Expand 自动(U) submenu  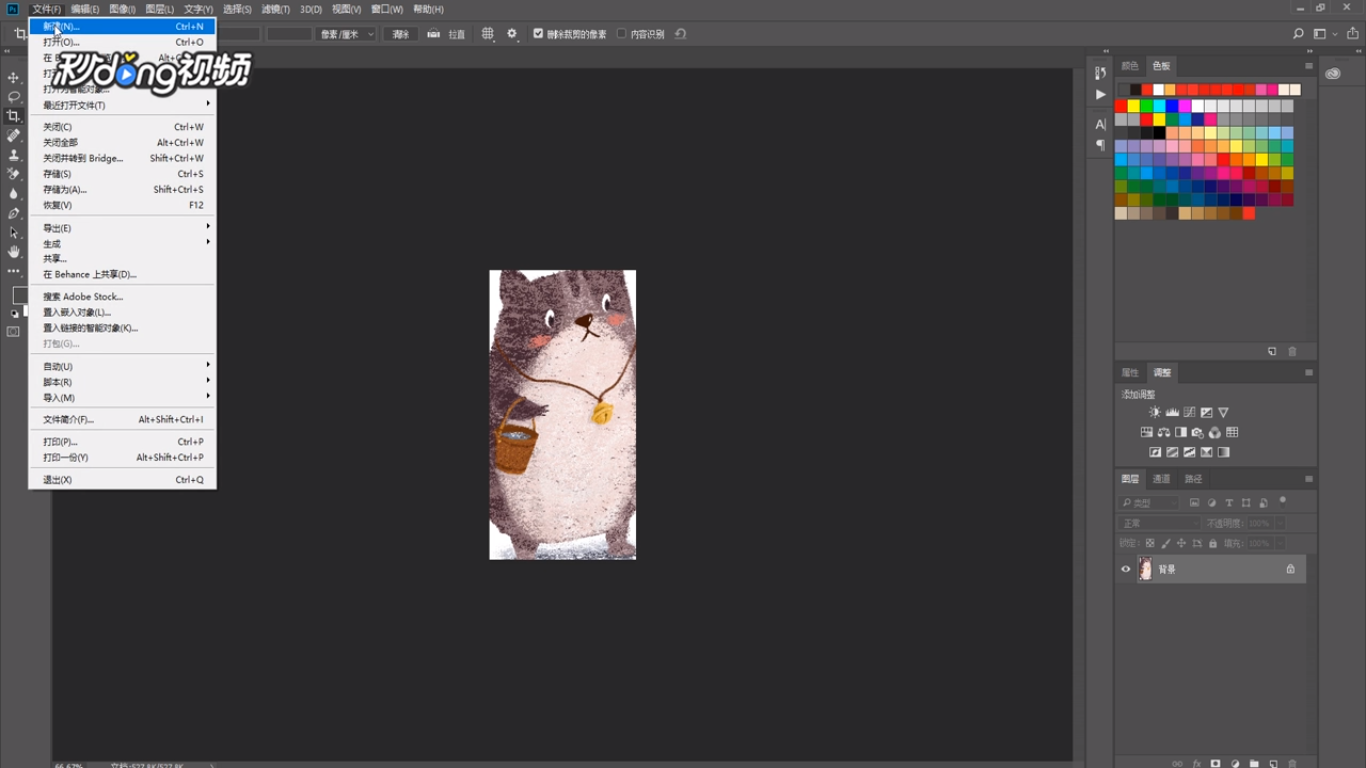tap(122, 366)
